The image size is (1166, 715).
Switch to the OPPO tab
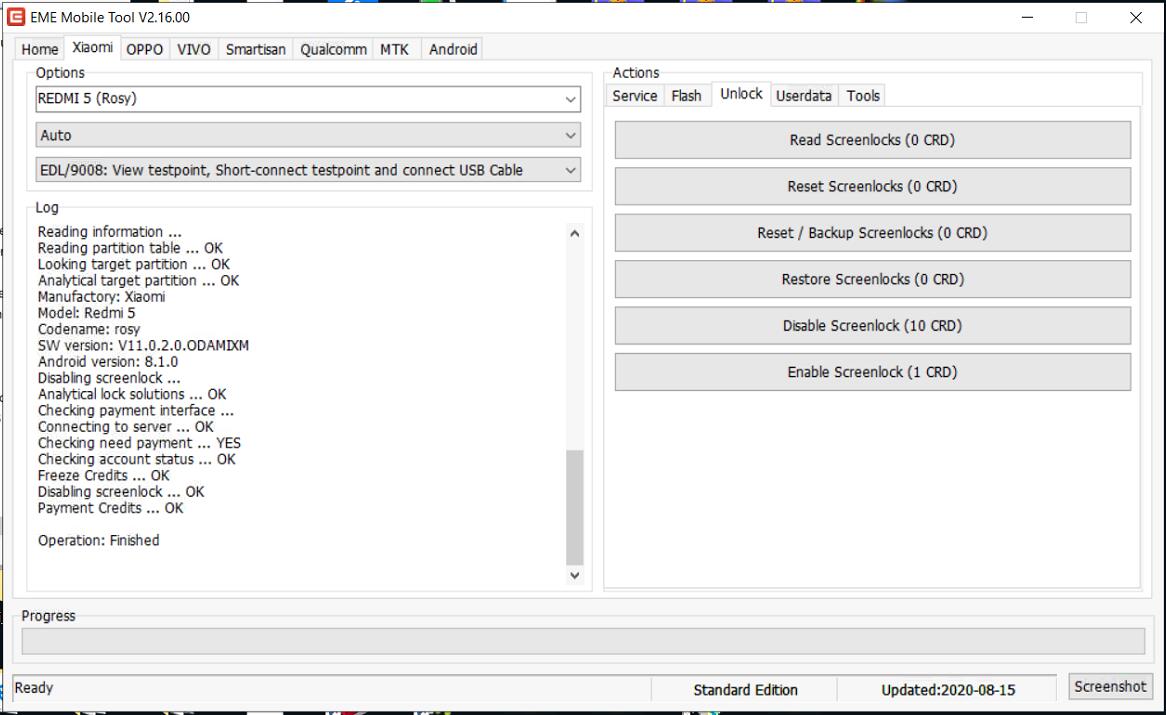point(144,49)
